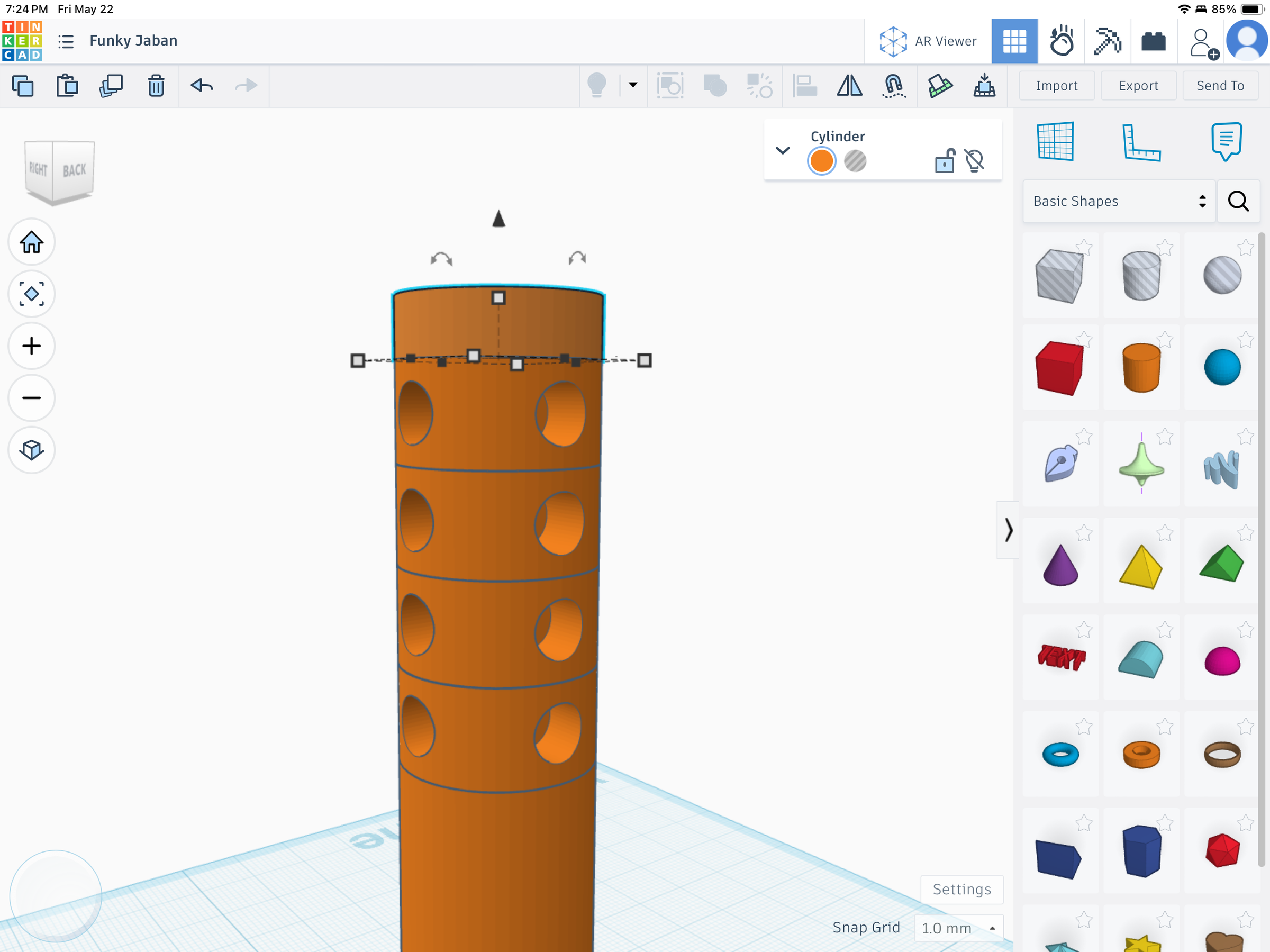
Task: Toggle the lock editing padlock
Action: 945,160
